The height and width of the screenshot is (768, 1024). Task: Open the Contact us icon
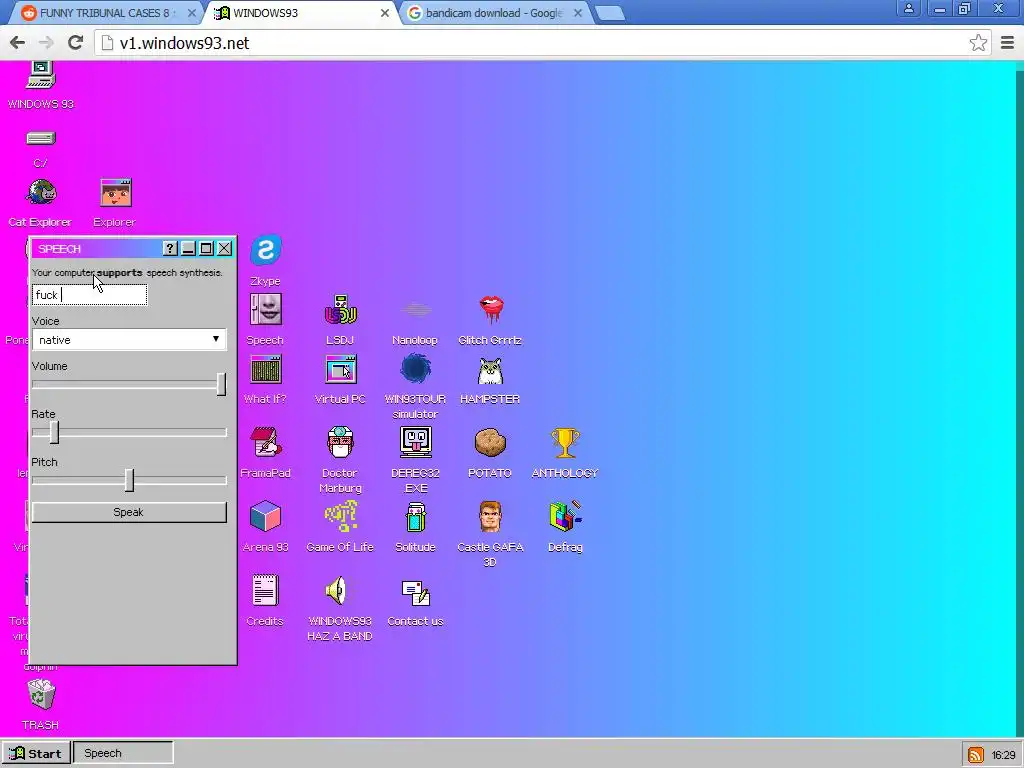click(x=416, y=592)
